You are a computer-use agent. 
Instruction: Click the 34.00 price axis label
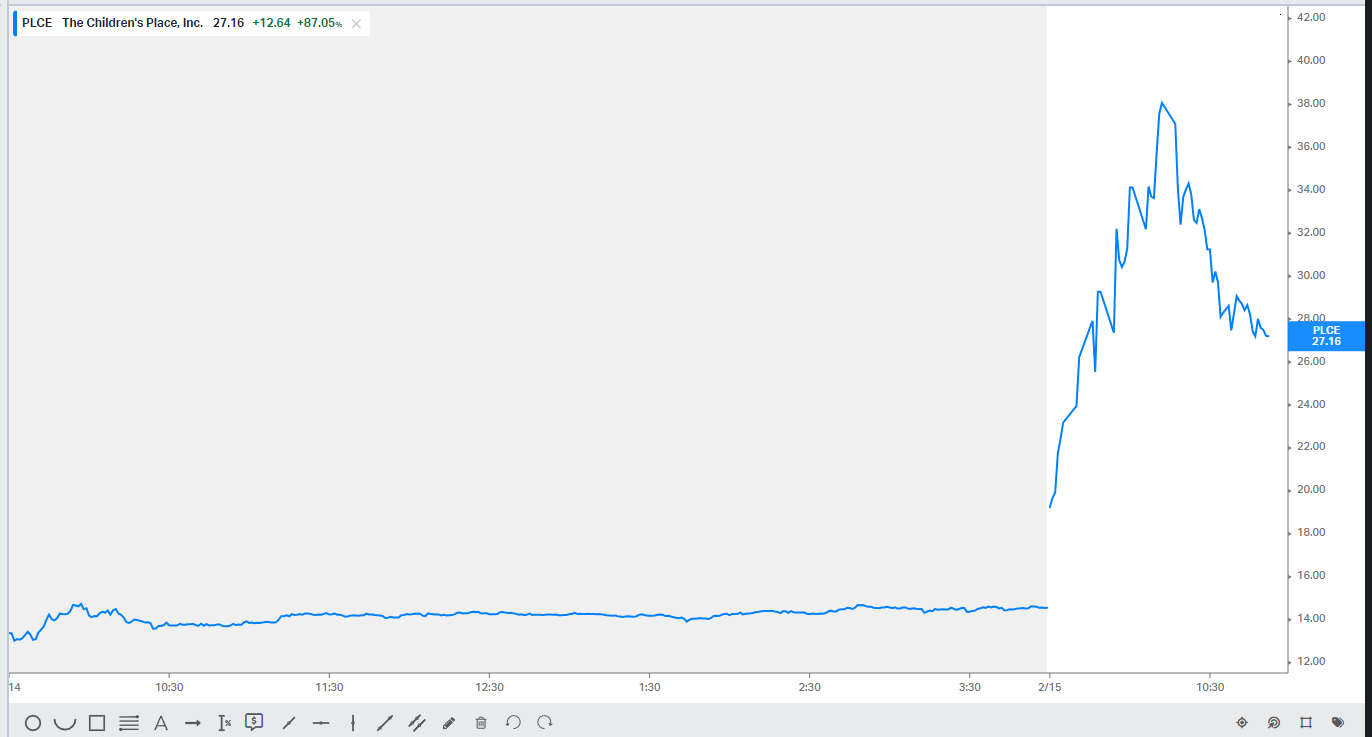click(x=1311, y=189)
